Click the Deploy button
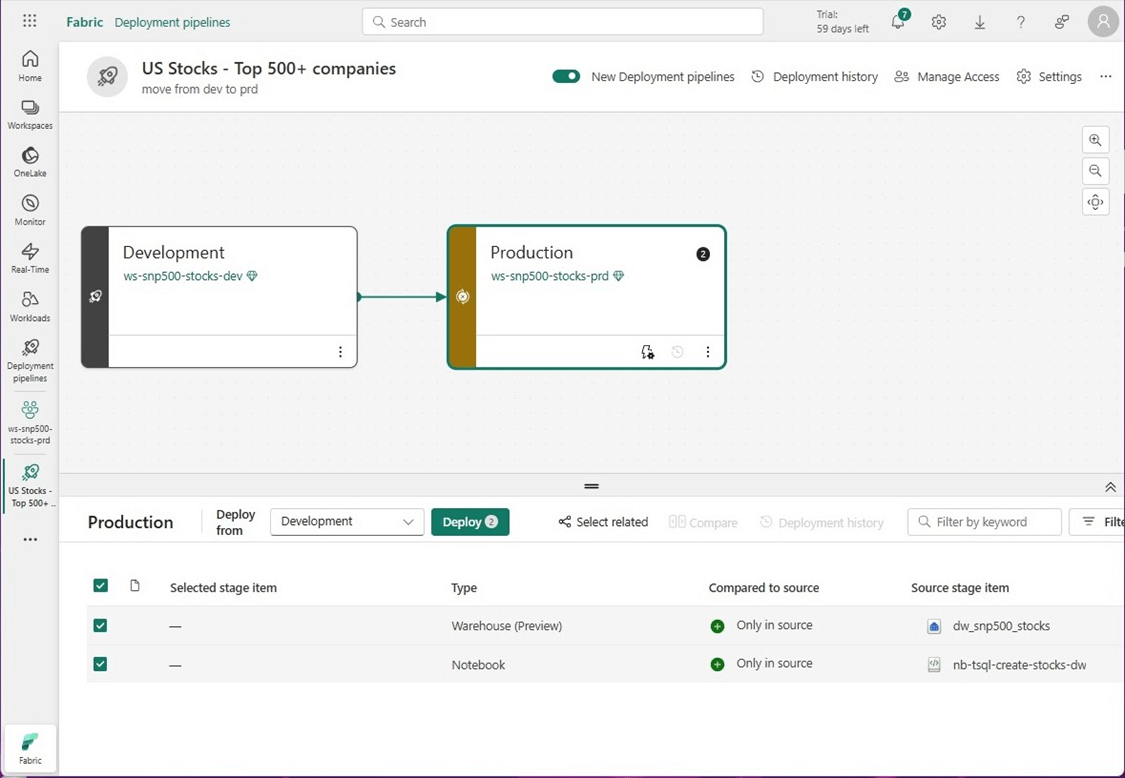 coord(470,522)
